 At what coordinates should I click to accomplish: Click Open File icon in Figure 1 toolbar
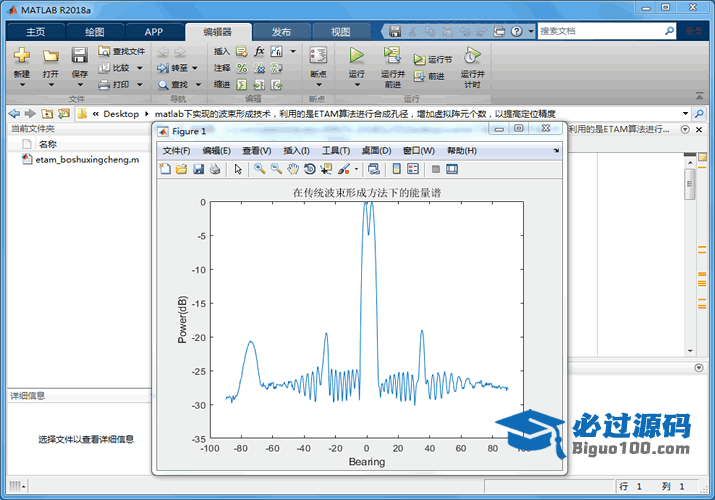[x=181, y=169]
